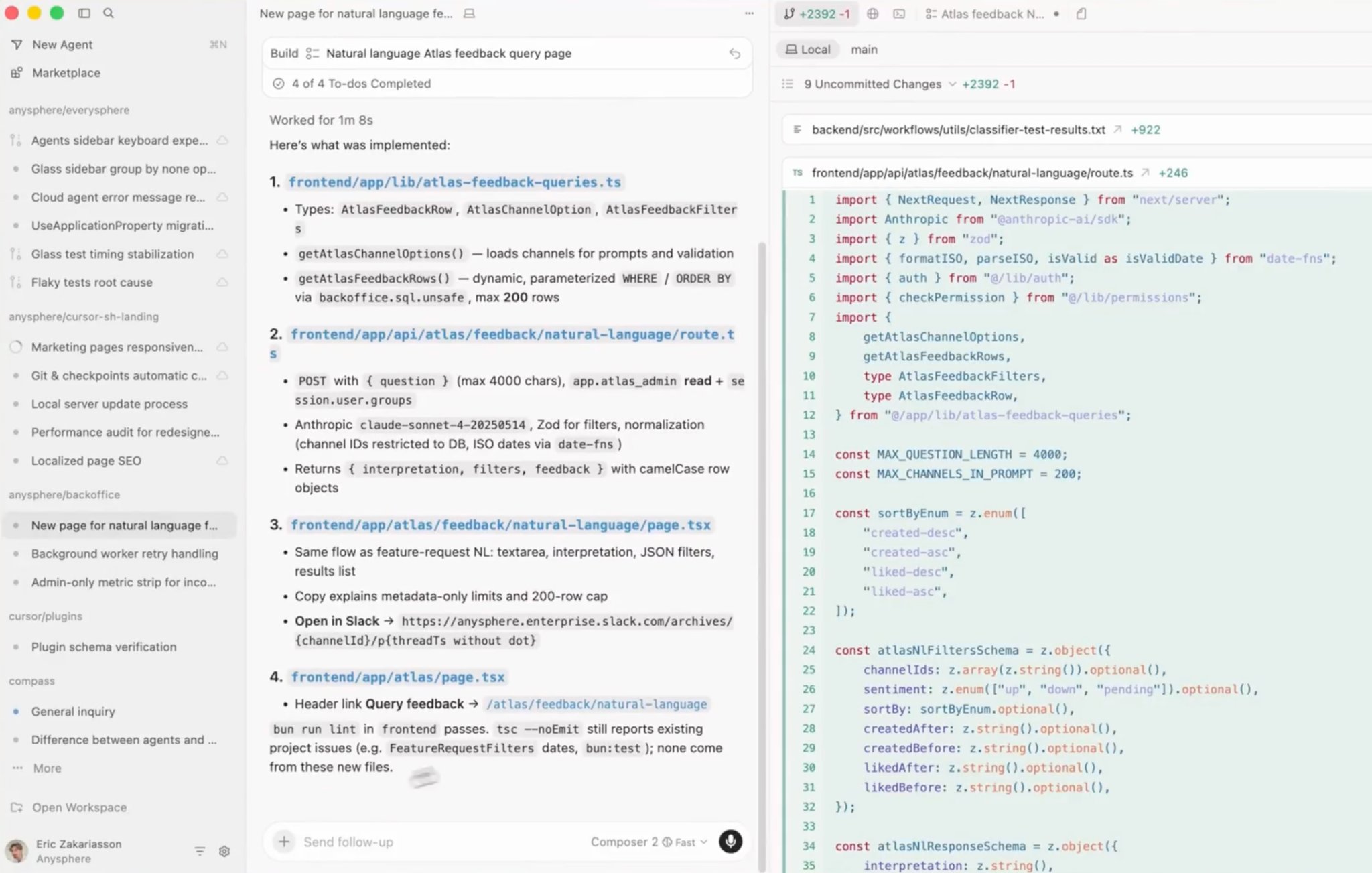Screen dimensions: 1372x873
Task: Click the cloud icon beside Git & checkpoints automatic
Action: pos(222,375)
